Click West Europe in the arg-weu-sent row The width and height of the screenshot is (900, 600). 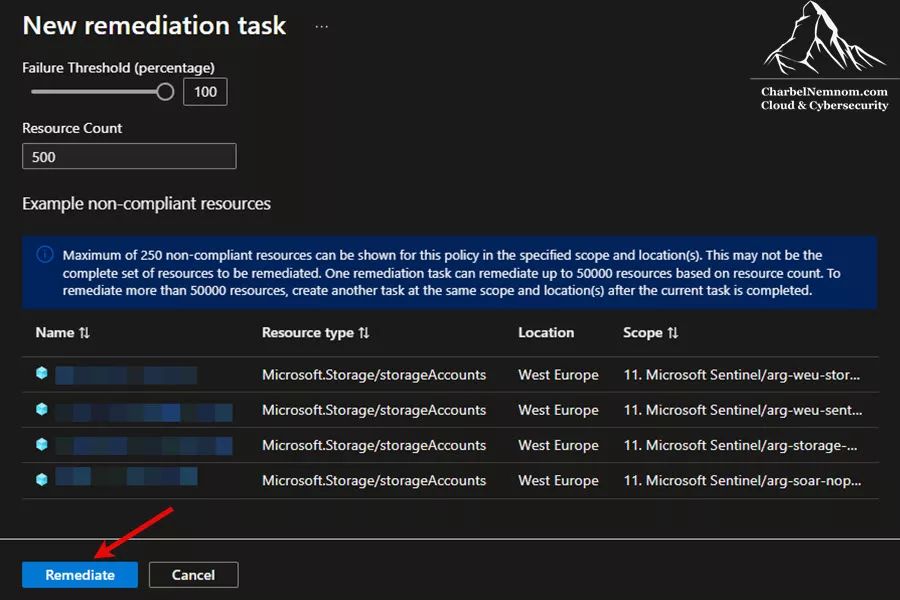point(558,410)
